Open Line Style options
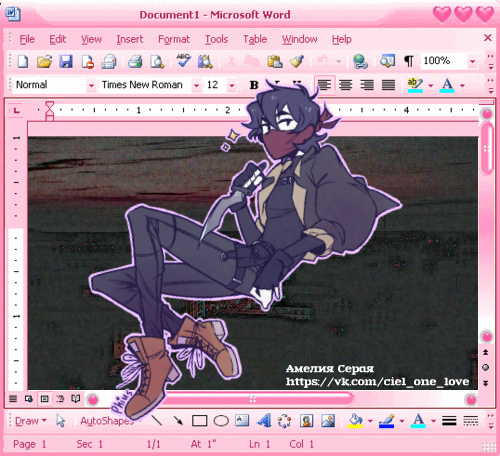500x456 pixels. pos(449,421)
